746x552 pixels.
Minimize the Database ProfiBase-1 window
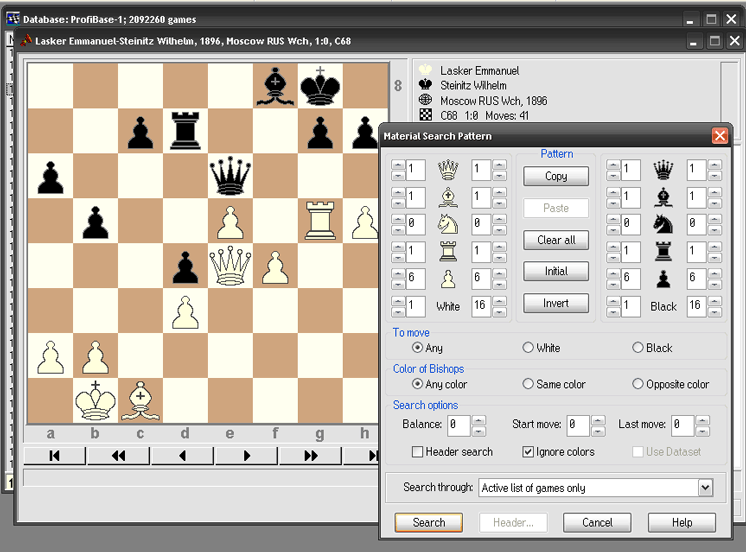coord(690,20)
